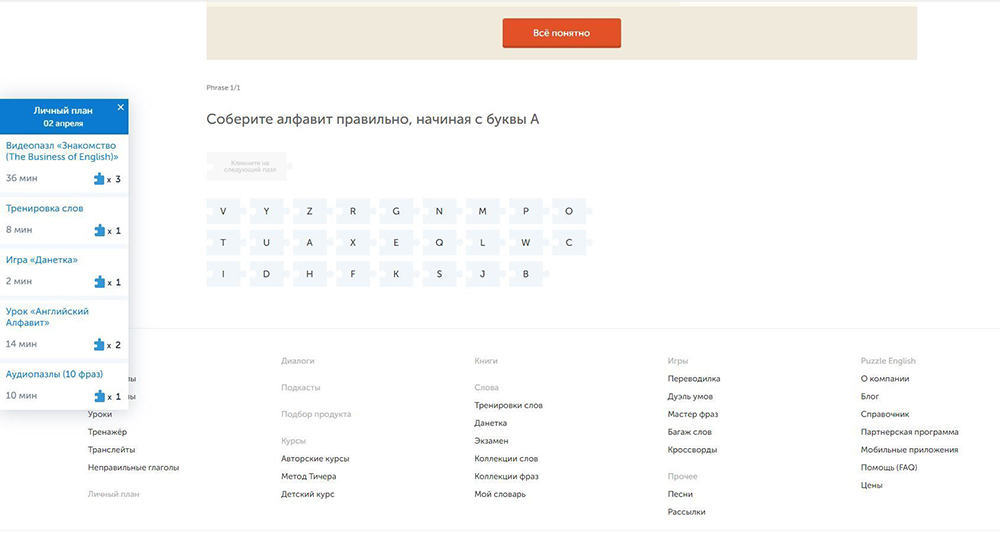Viewport: 1000px width, 533px height.
Task: Click puzzle icon in Урок «Английский Алфавит» row
Action: click(x=99, y=345)
